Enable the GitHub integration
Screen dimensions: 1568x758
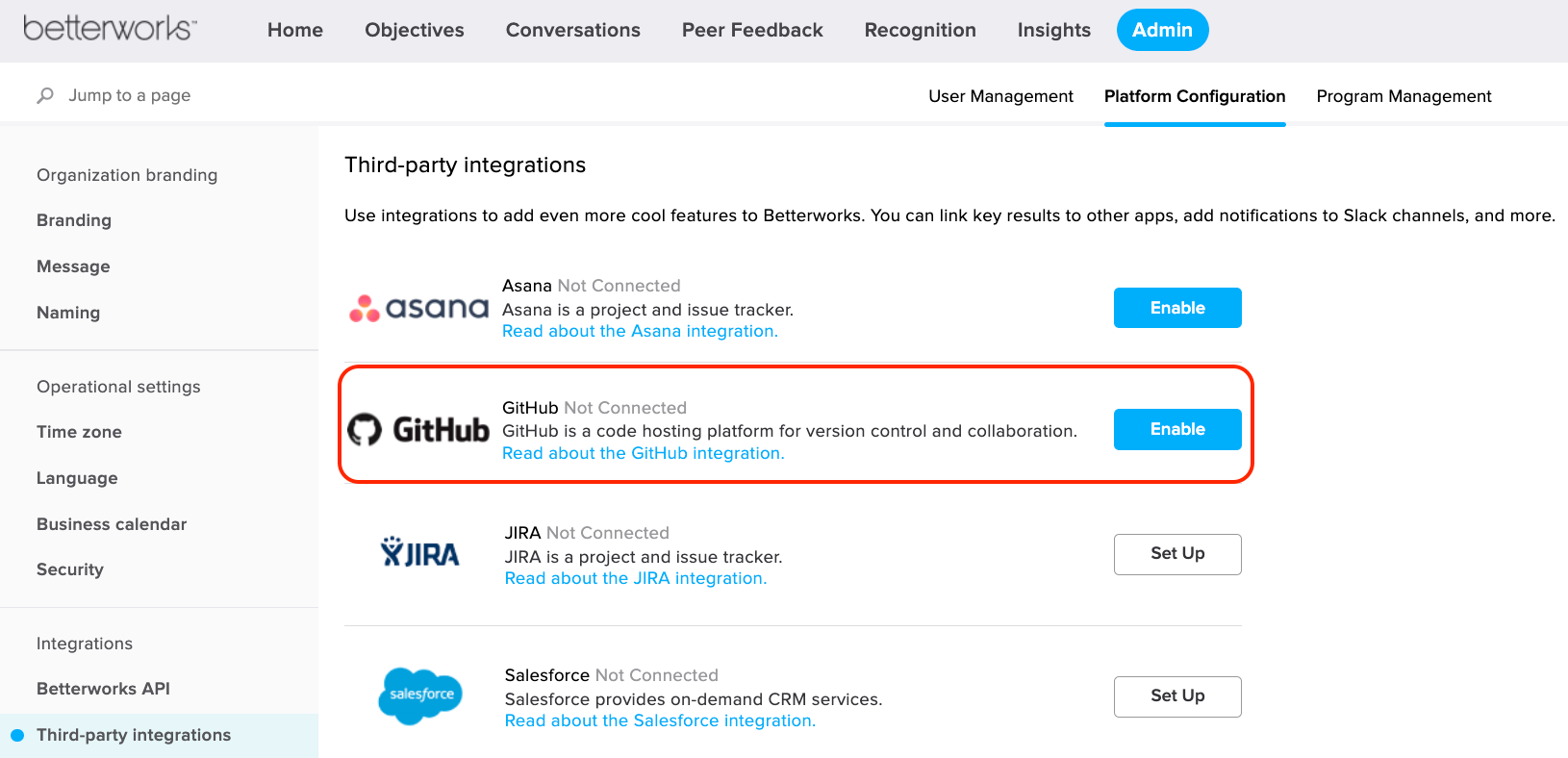[x=1177, y=429]
